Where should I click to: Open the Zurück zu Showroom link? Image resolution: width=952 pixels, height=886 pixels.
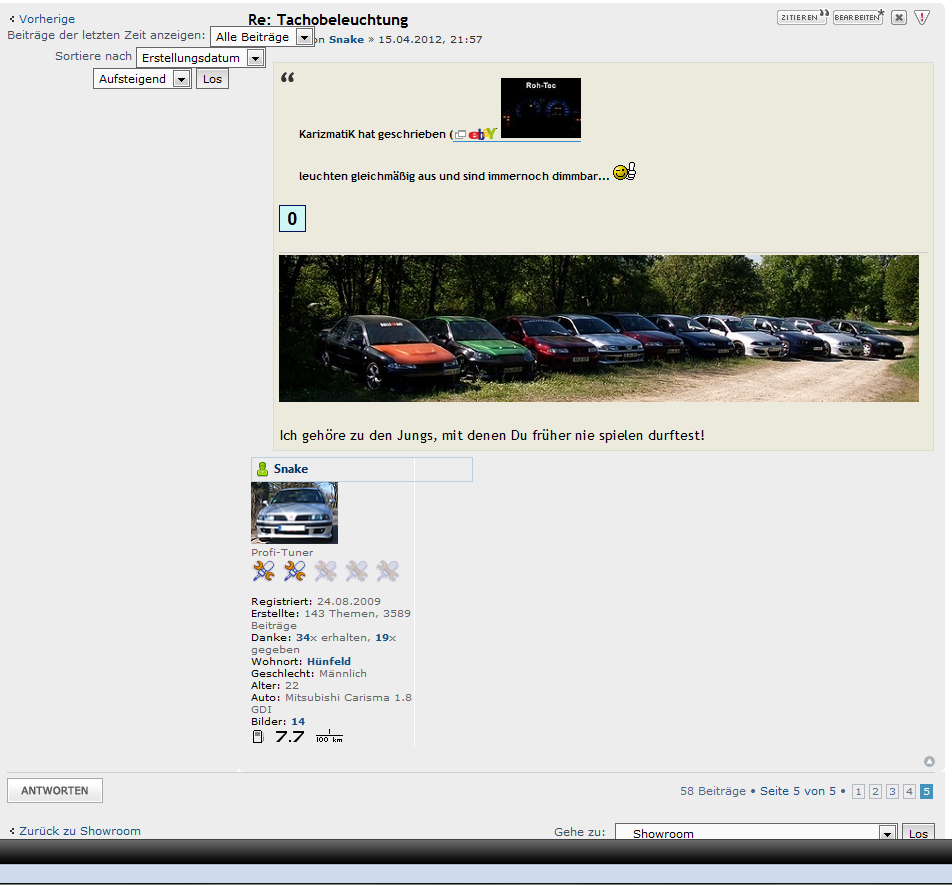coord(80,831)
